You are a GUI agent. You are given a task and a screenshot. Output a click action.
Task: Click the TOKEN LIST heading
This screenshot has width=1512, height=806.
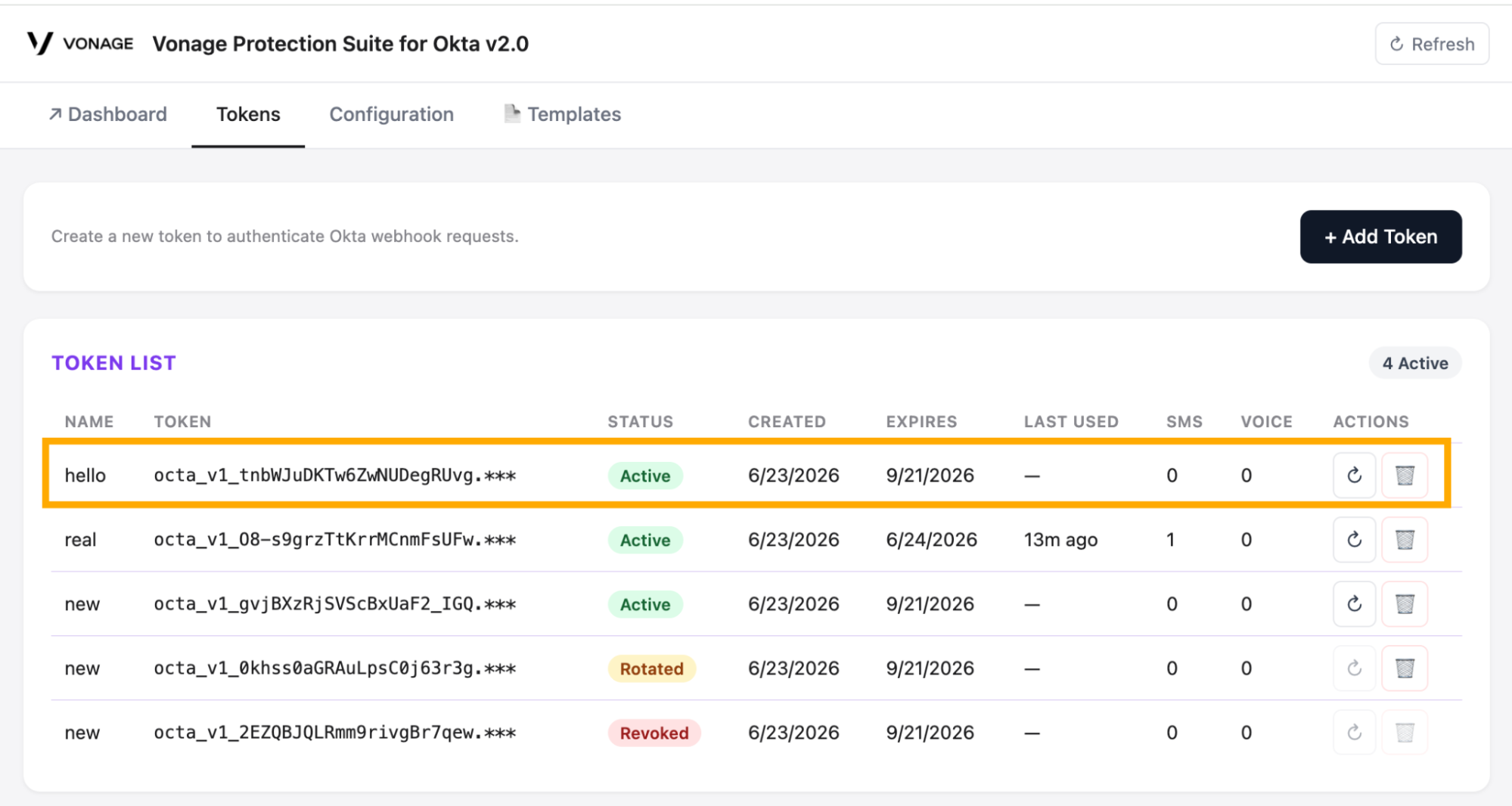click(x=113, y=364)
